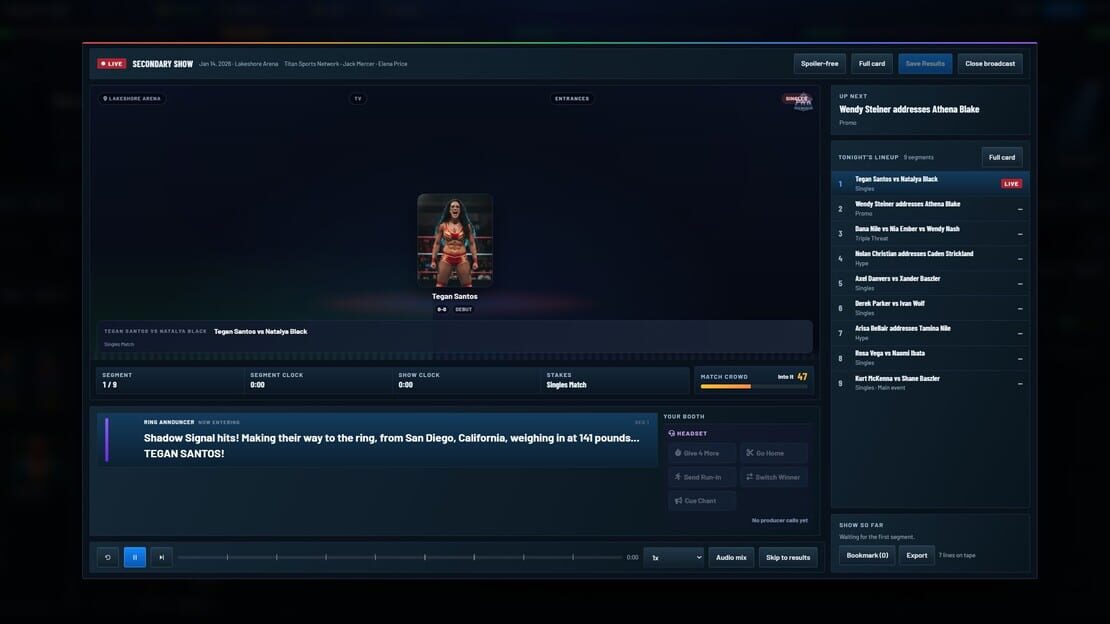Toggle Spoiler-free mode

[x=819, y=64]
